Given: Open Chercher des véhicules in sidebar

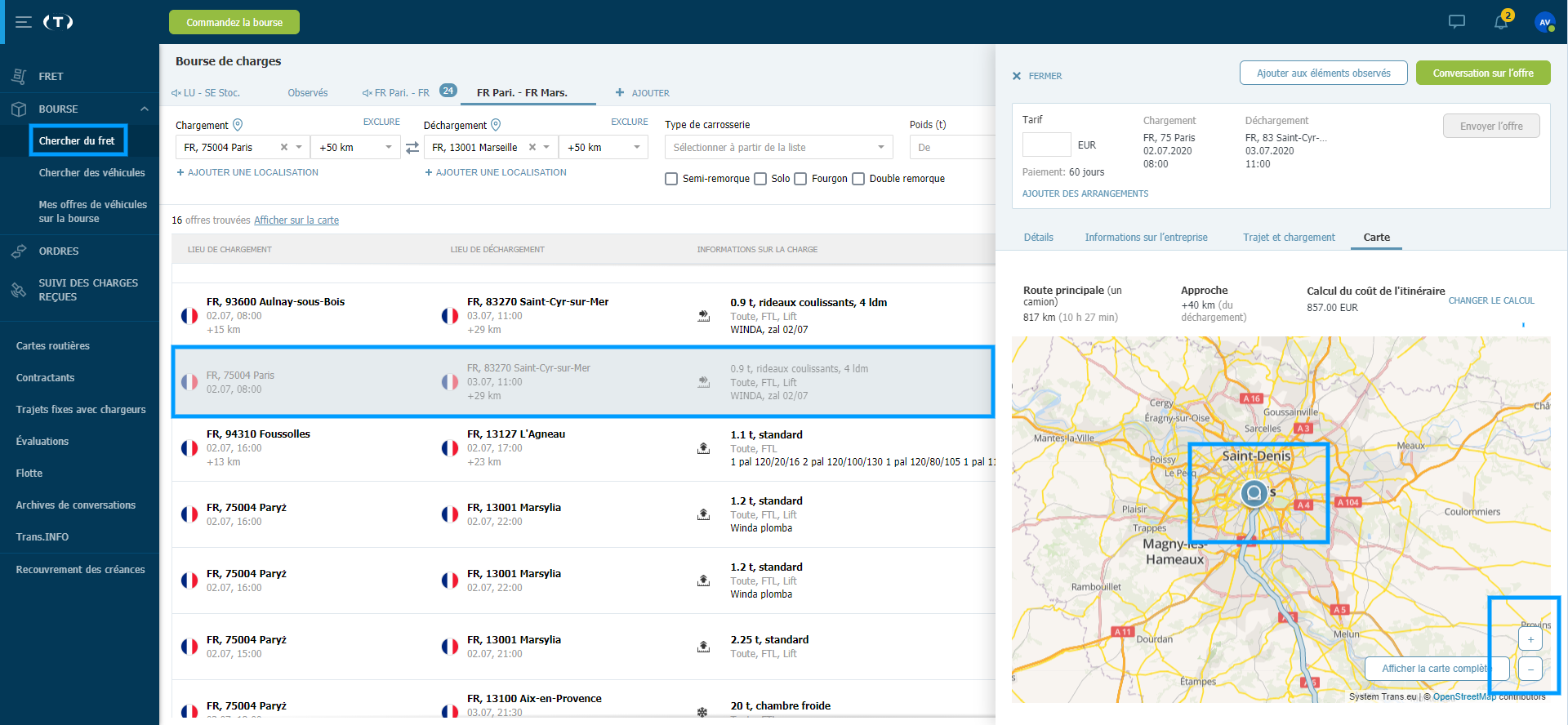Looking at the screenshot, I should point(91,172).
